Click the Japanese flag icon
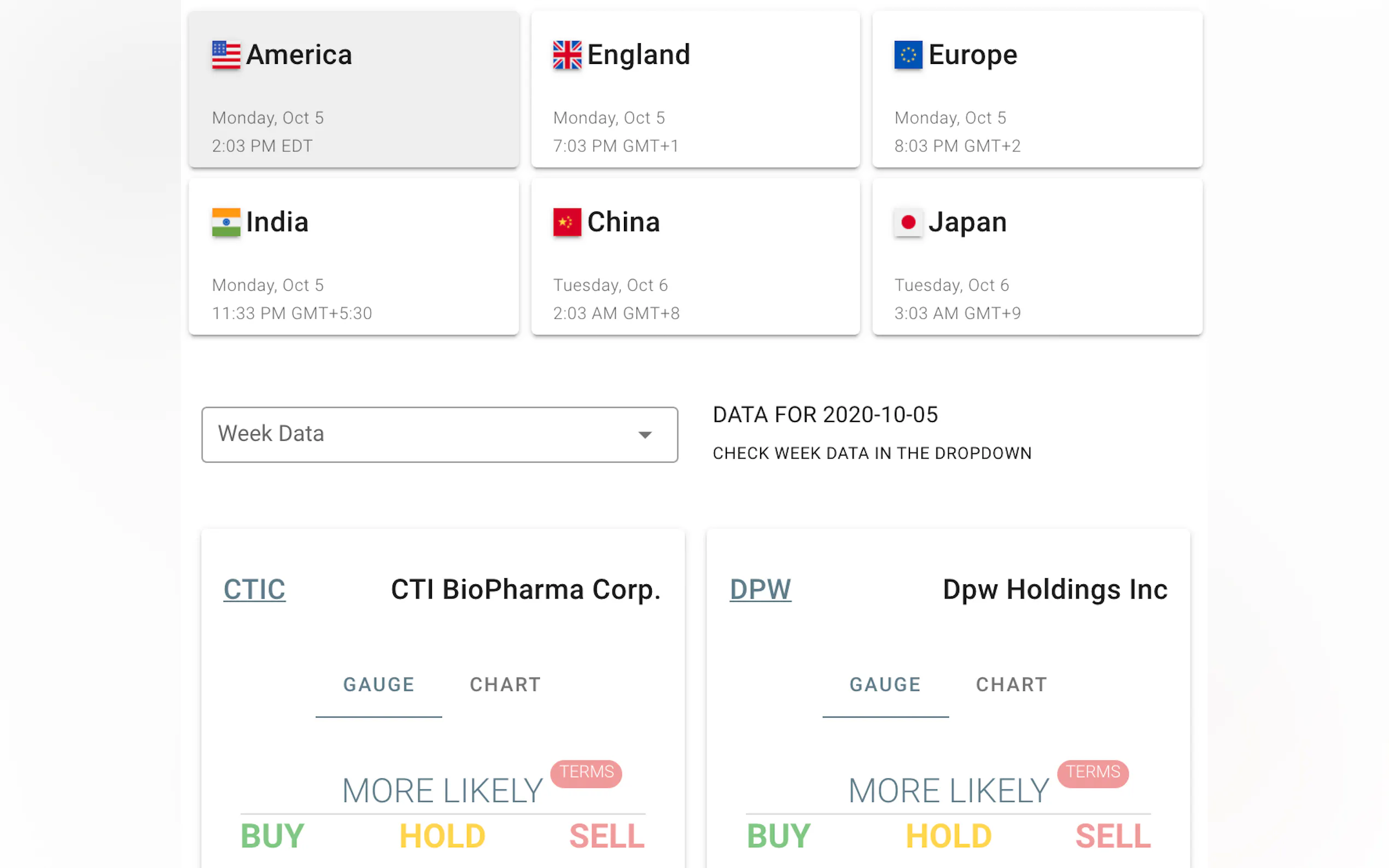 pos(908,222)
